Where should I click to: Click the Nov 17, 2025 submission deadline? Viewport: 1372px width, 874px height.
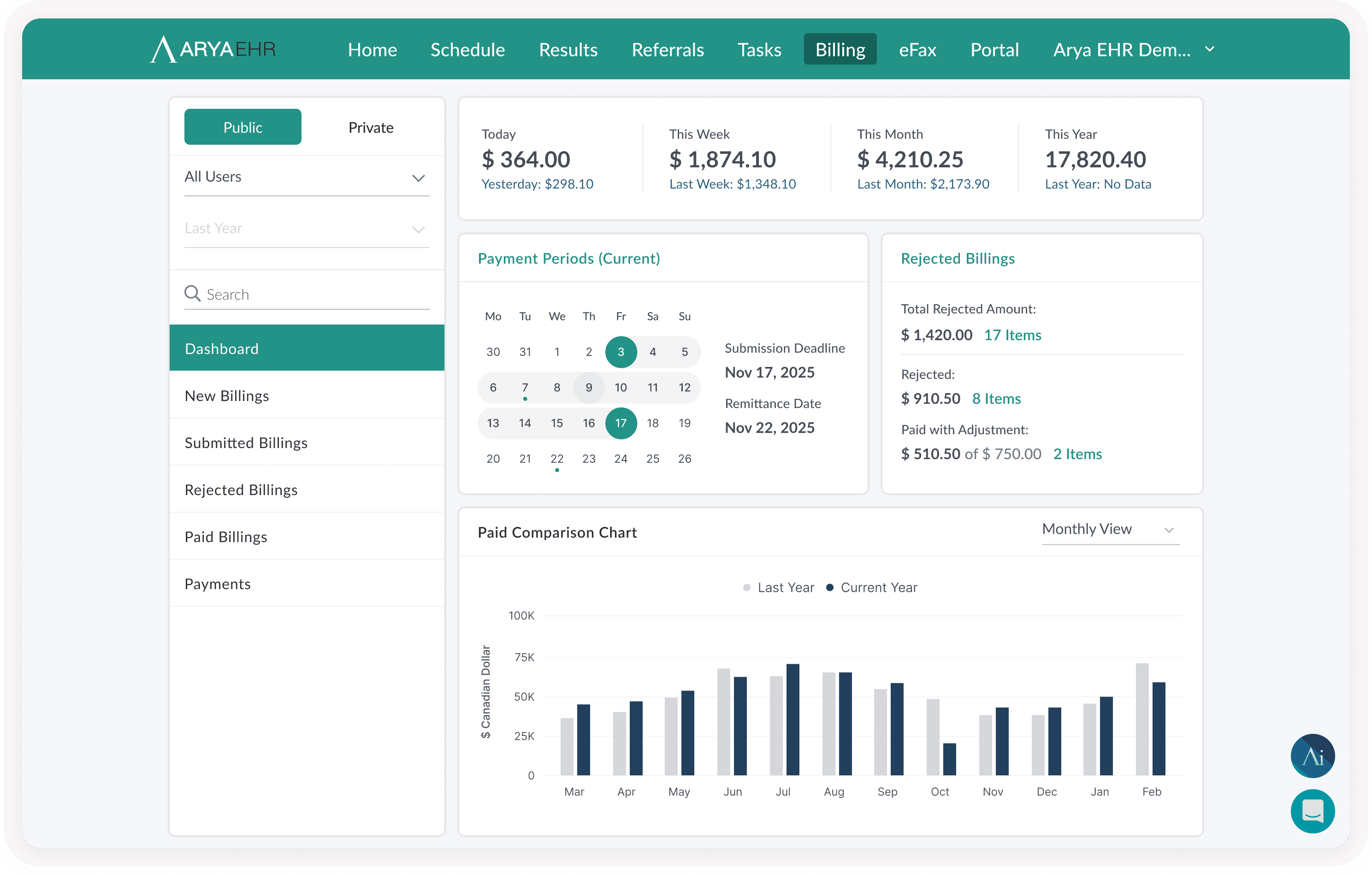[769, 372]
